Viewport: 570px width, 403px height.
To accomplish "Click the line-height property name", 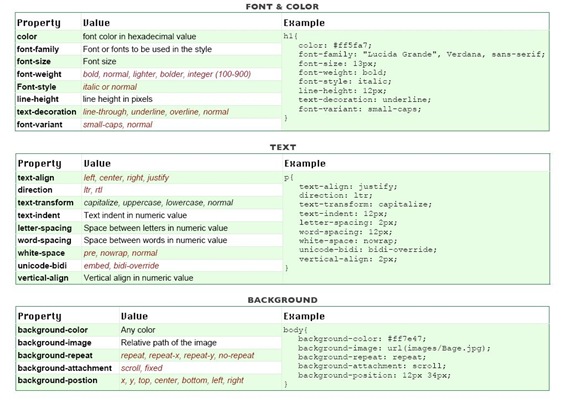I will (x=37, y=99).
